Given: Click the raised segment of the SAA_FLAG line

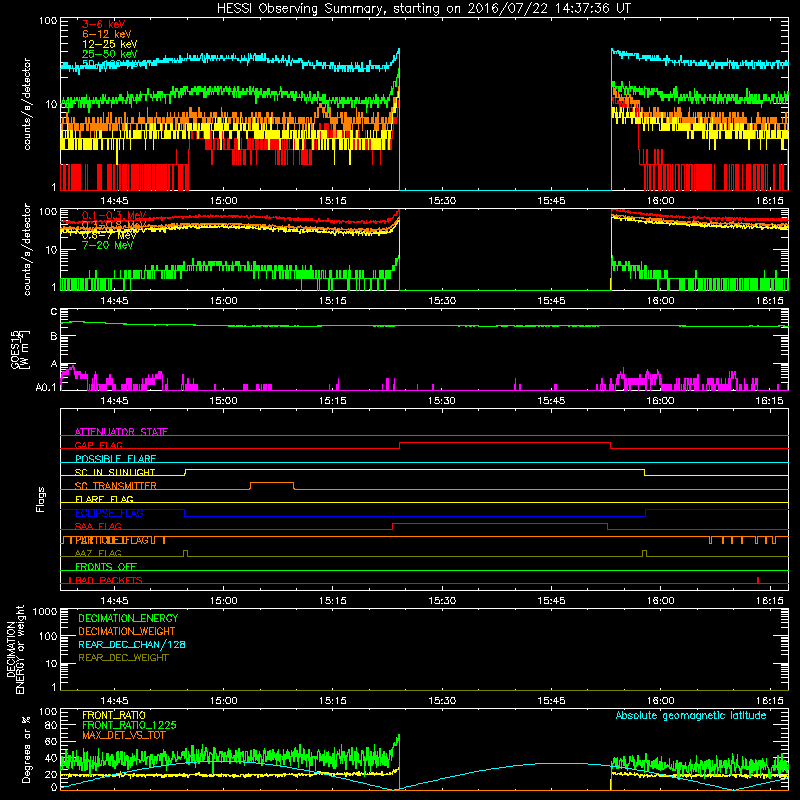Looking at the screenshot, I should tap(499, 523).
